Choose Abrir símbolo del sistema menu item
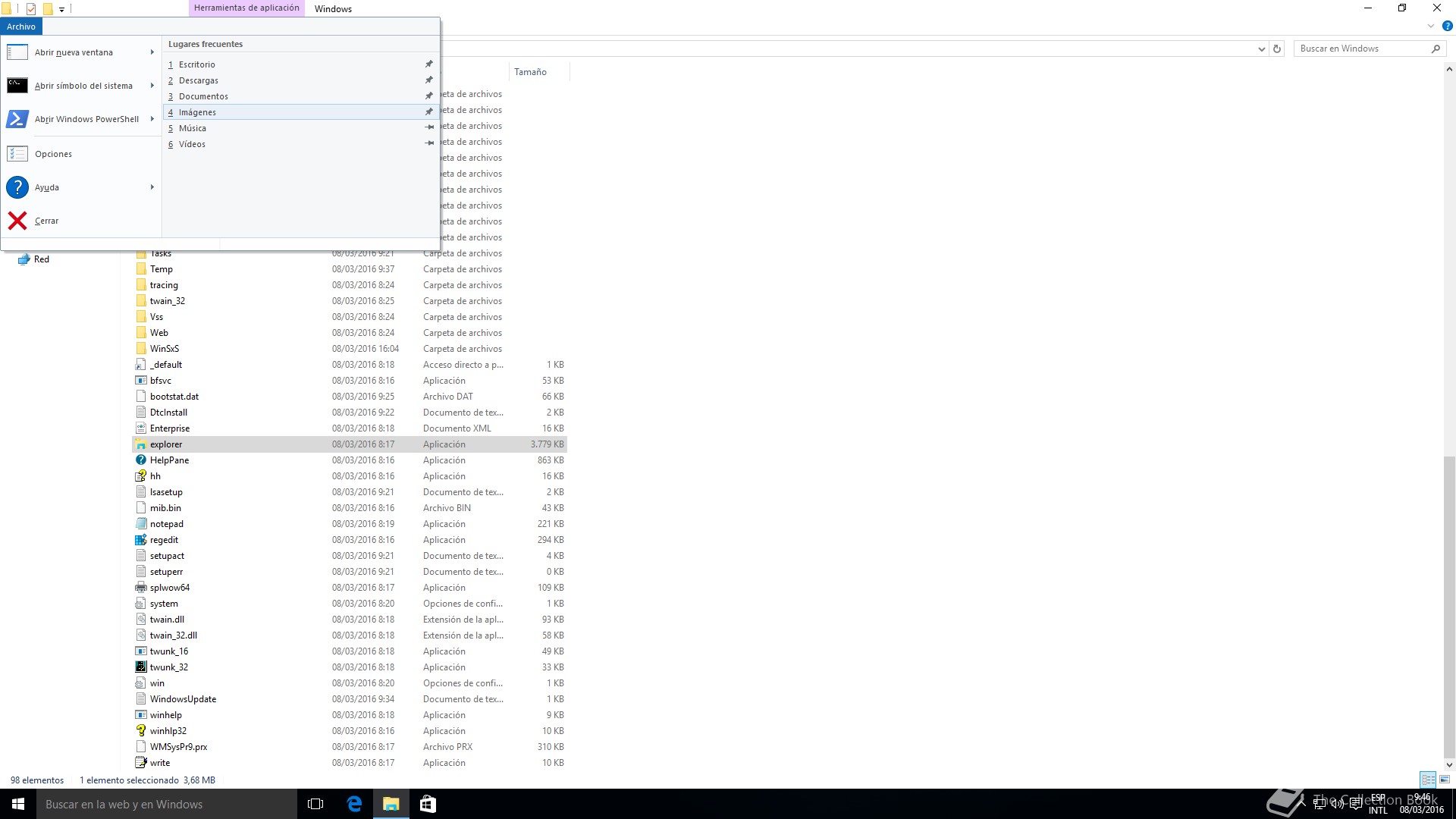The height and width of the screenshot is (819, 1456). click(81, 86)
